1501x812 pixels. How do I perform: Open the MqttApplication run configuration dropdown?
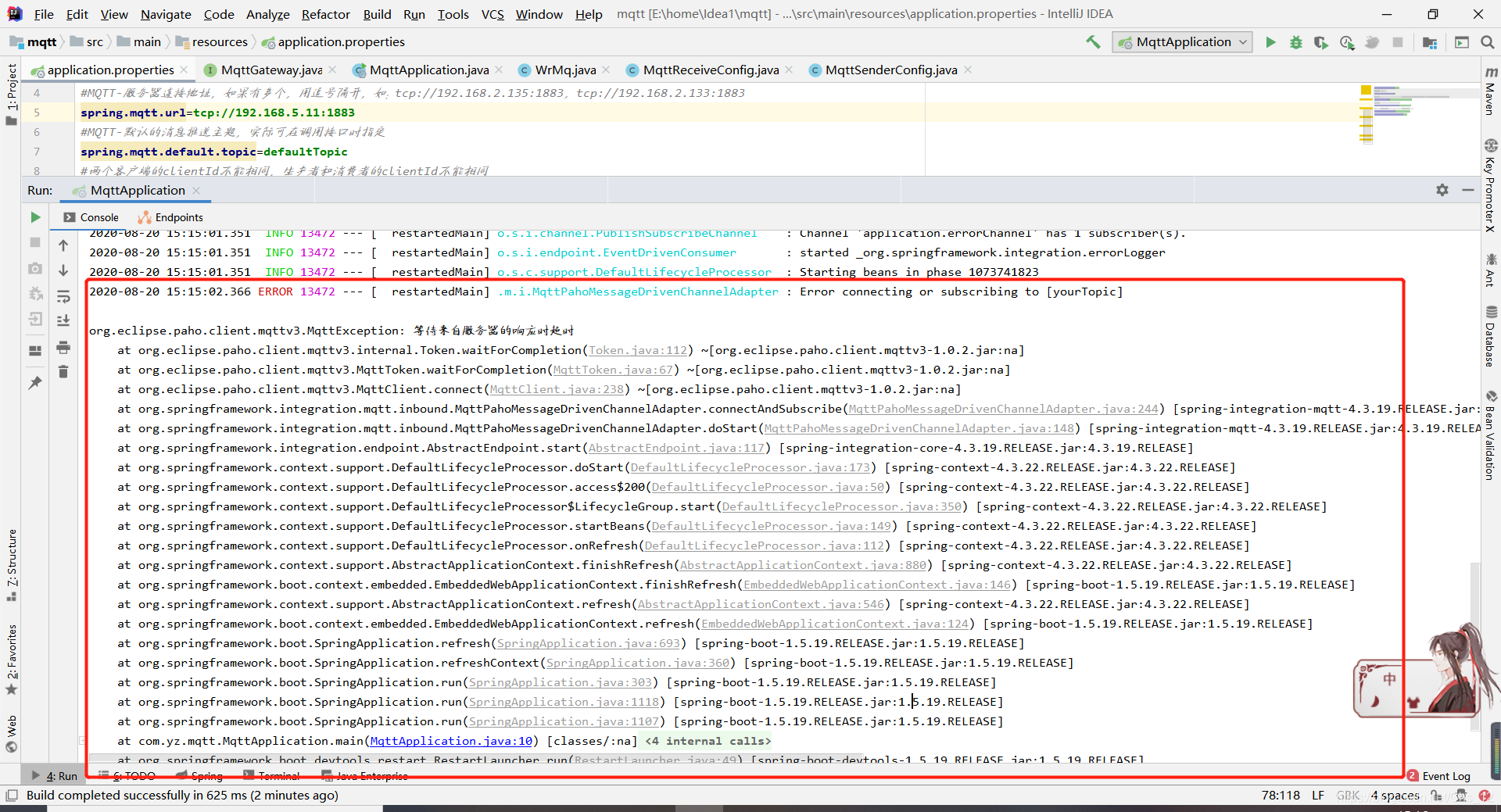1182,42
